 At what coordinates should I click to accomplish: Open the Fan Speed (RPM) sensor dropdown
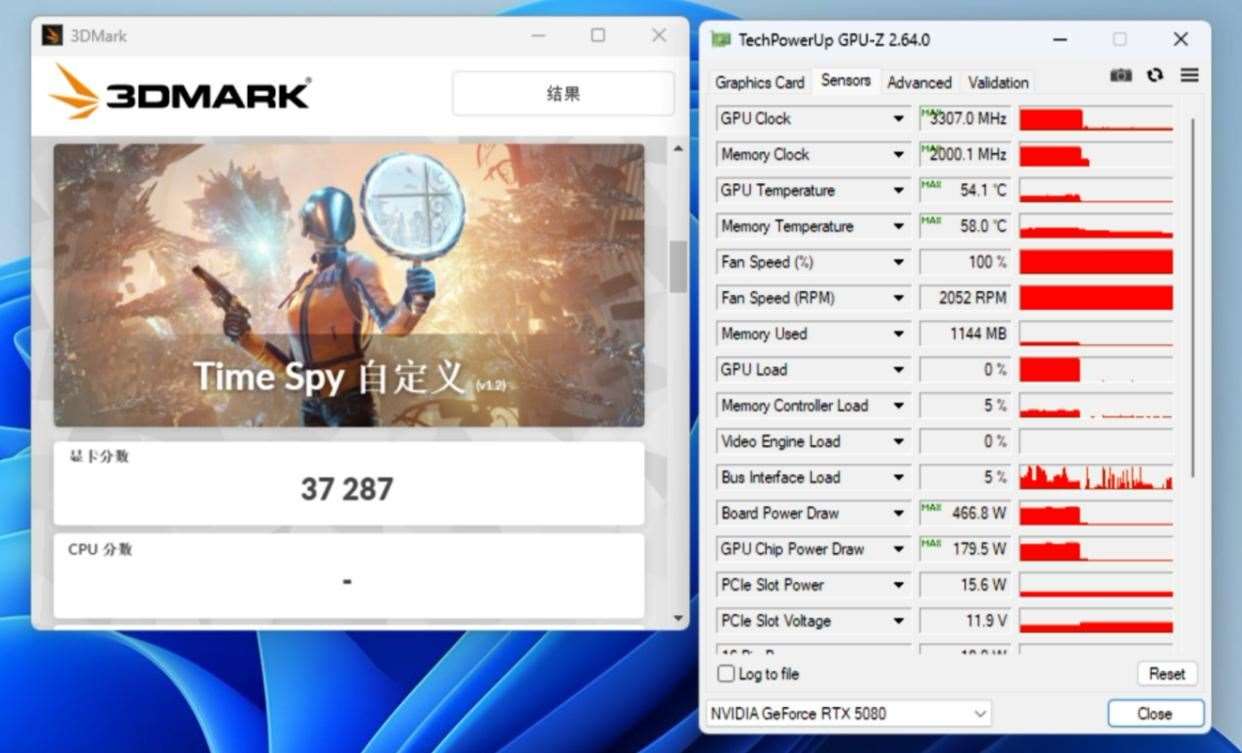898,297
